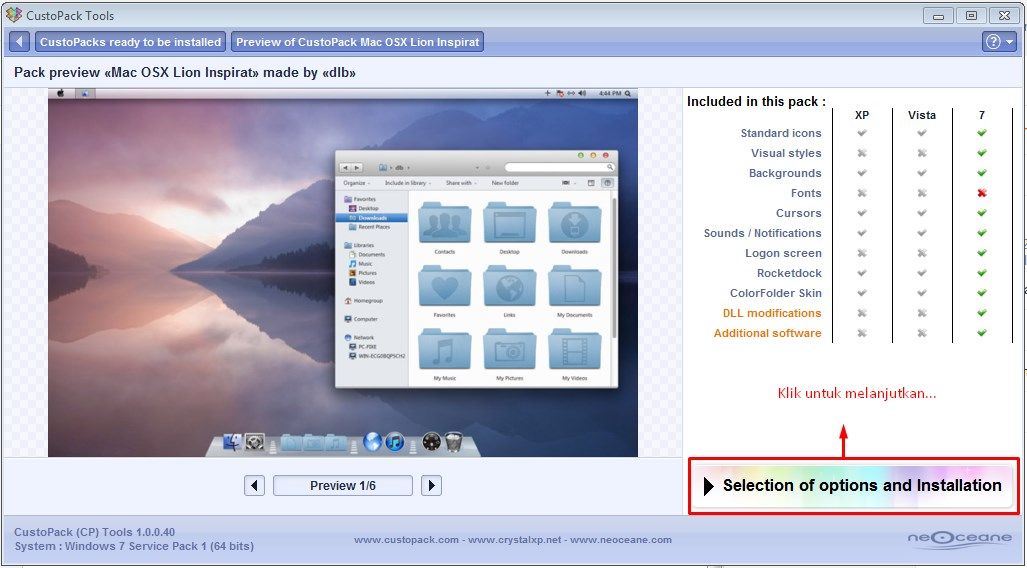Click the green check for DLL modifications under 7

(x=982, y=313)
